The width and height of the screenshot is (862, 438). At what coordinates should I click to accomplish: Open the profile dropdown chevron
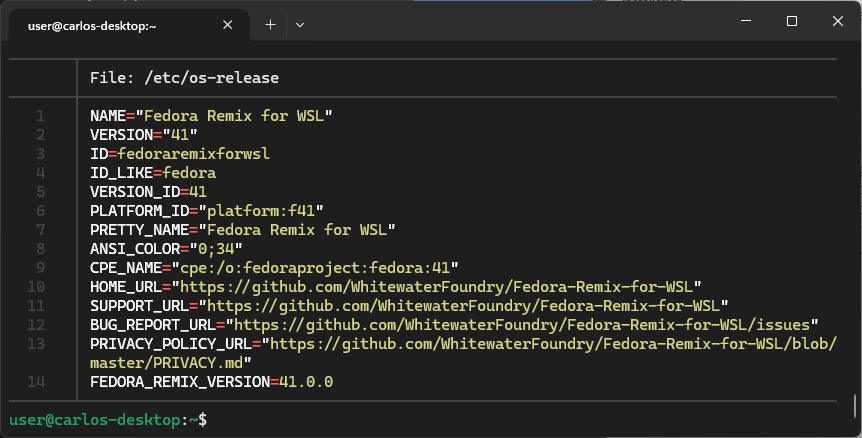pyautogui.click(x=300, y=25)
